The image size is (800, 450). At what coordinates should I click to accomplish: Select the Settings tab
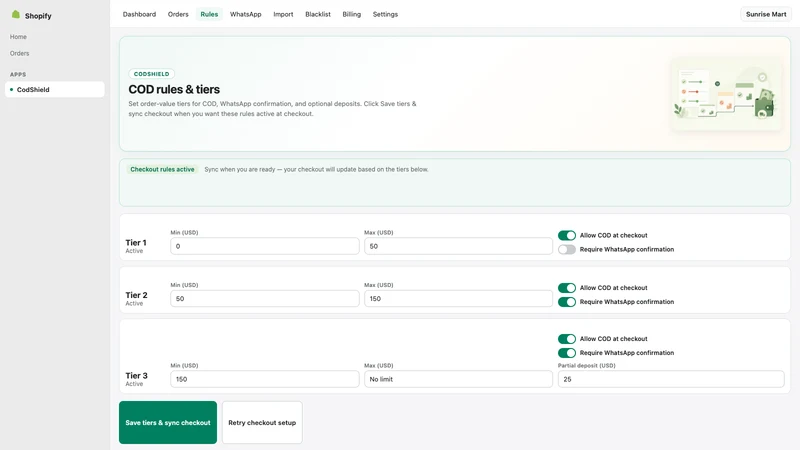click(x=385, y=14)
